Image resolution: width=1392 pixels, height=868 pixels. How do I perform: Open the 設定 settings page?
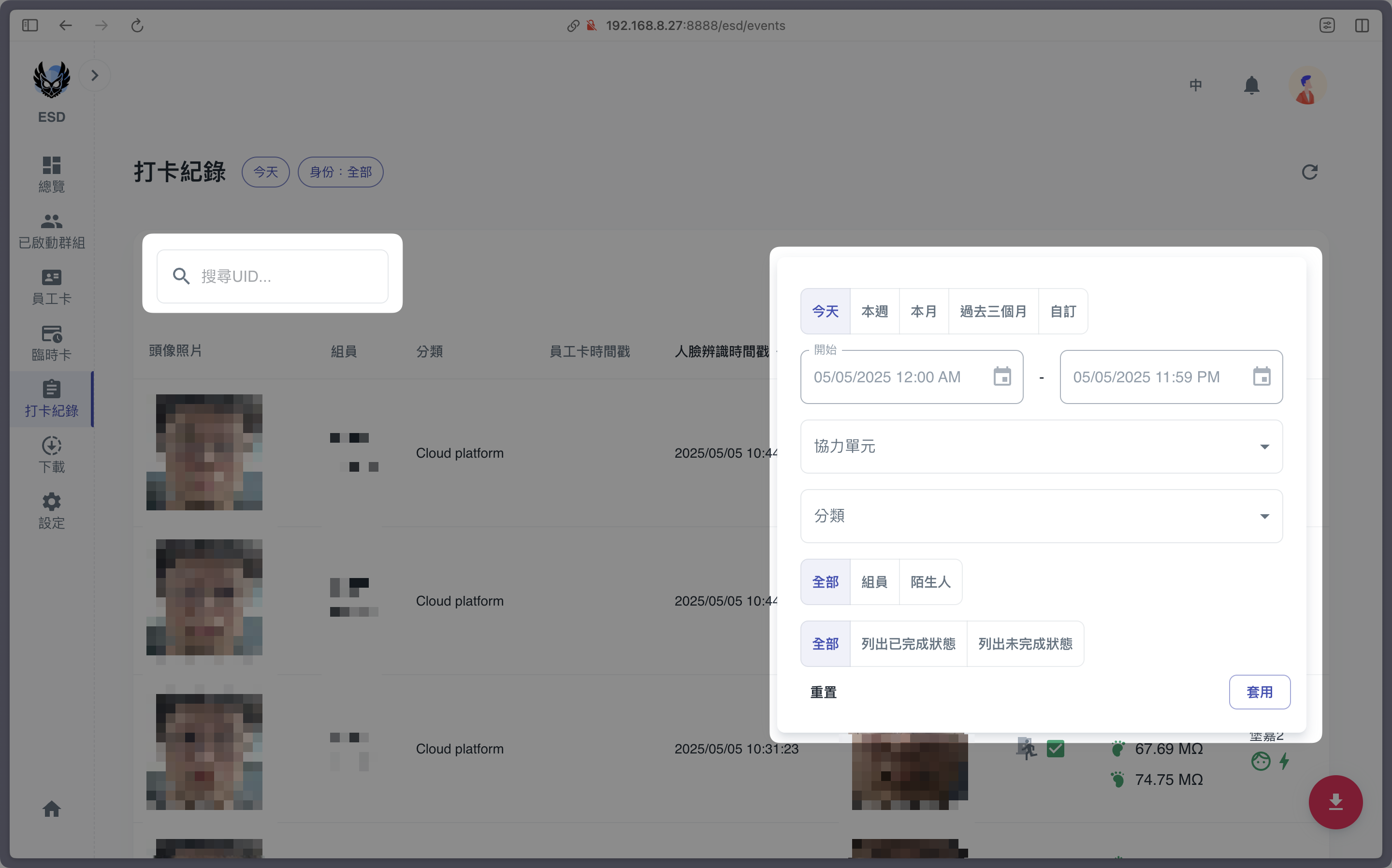click(52, 510)
